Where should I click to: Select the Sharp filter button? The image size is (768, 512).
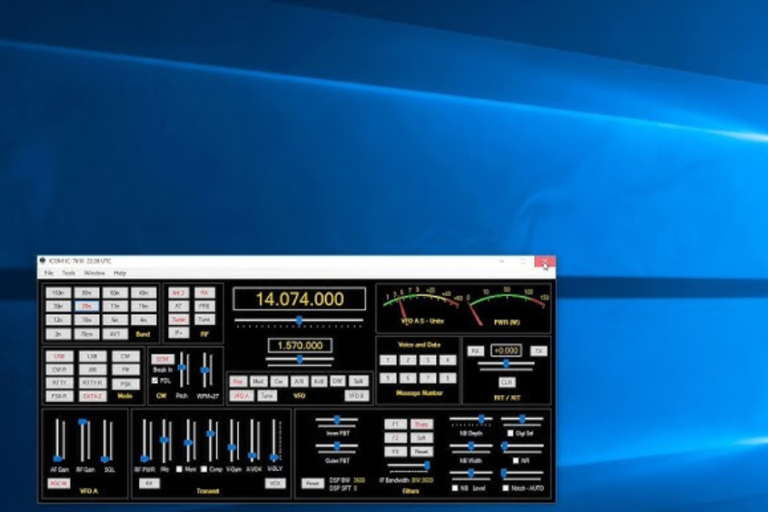(x=421, y=424)
